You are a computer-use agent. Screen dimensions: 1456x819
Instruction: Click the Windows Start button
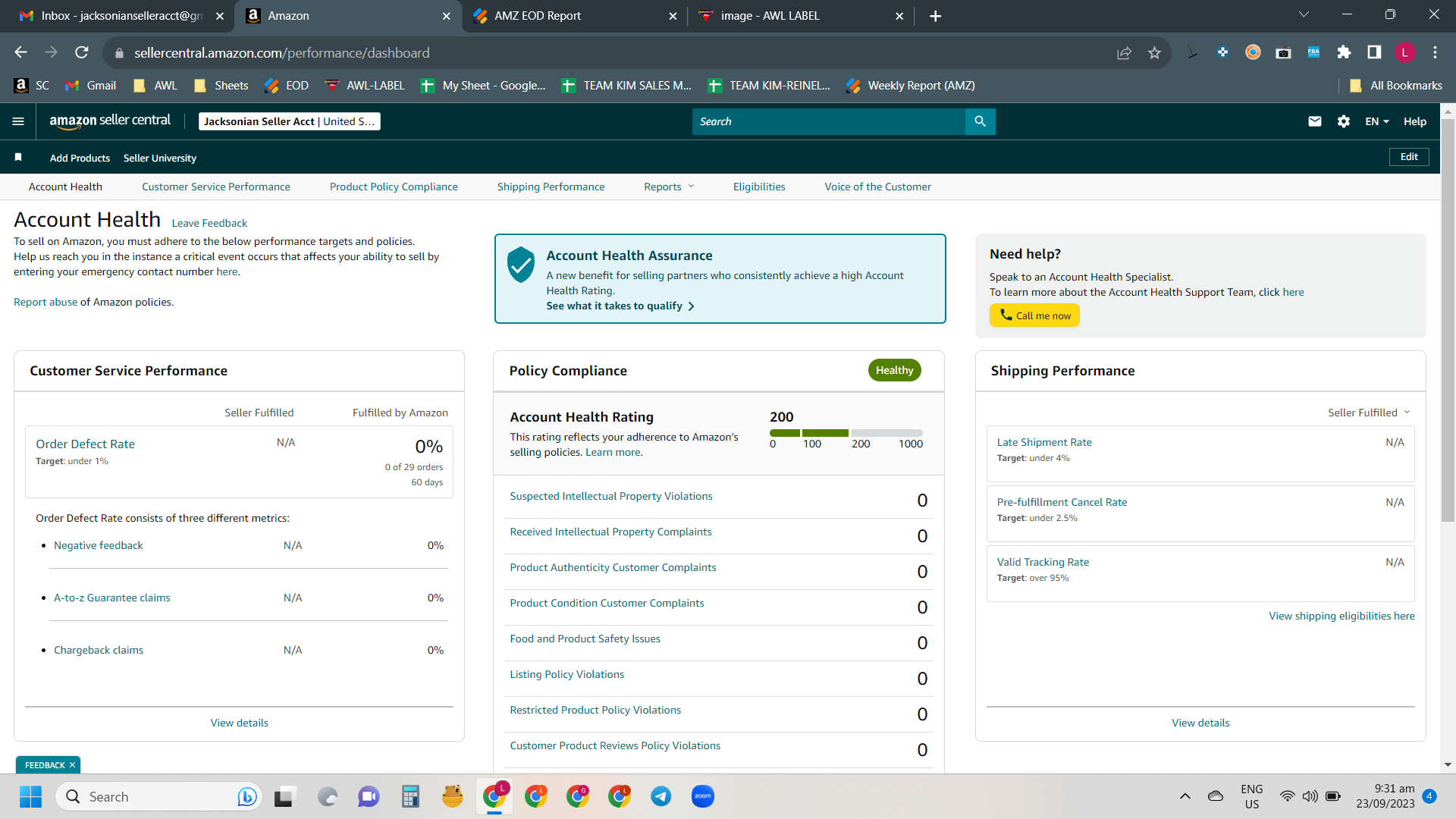click(30, 797)
